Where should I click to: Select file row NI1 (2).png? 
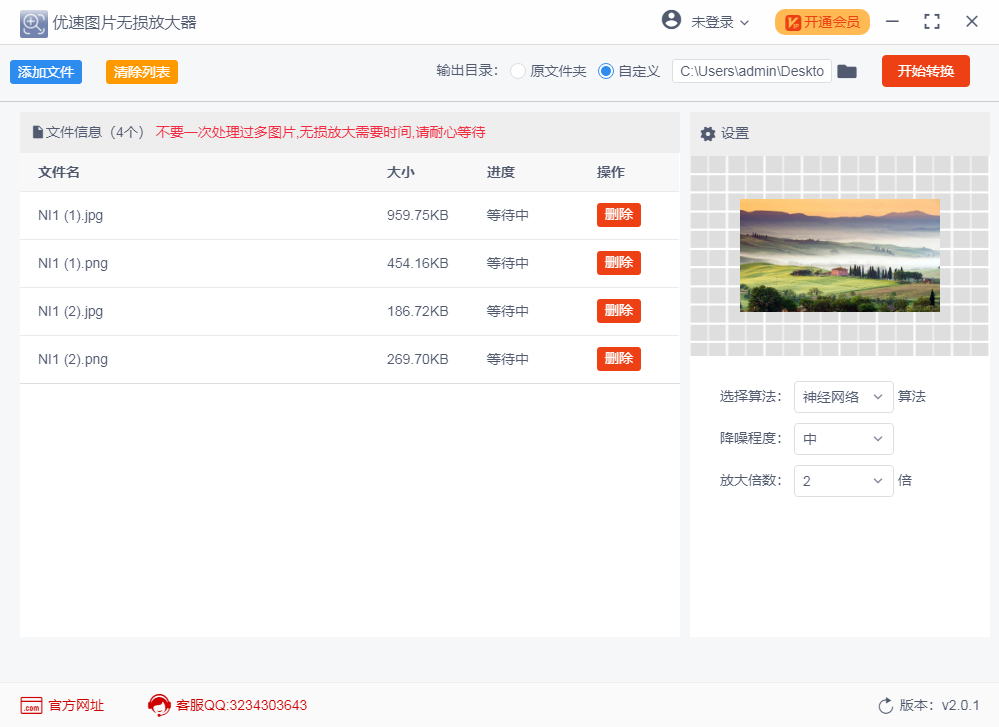coord(350,359)
